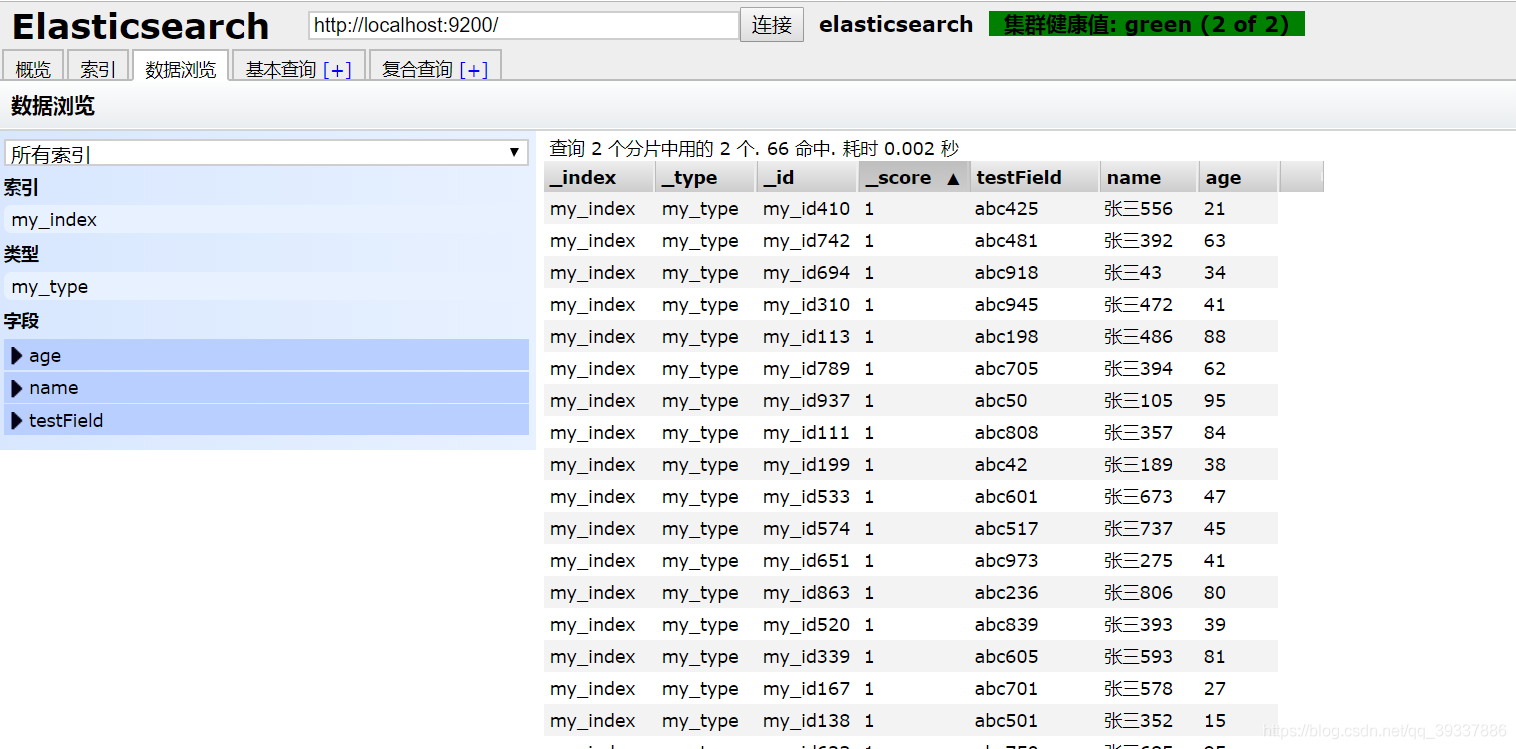Sort by the _id column header
The height and width of the screenshot is (749, 1516).
(807, 177)
